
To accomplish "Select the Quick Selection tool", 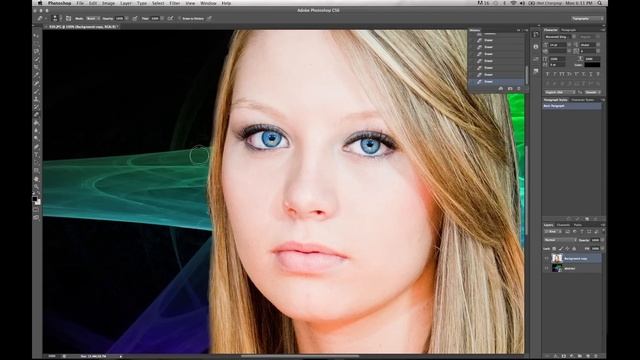I will (x=36, y=59).
